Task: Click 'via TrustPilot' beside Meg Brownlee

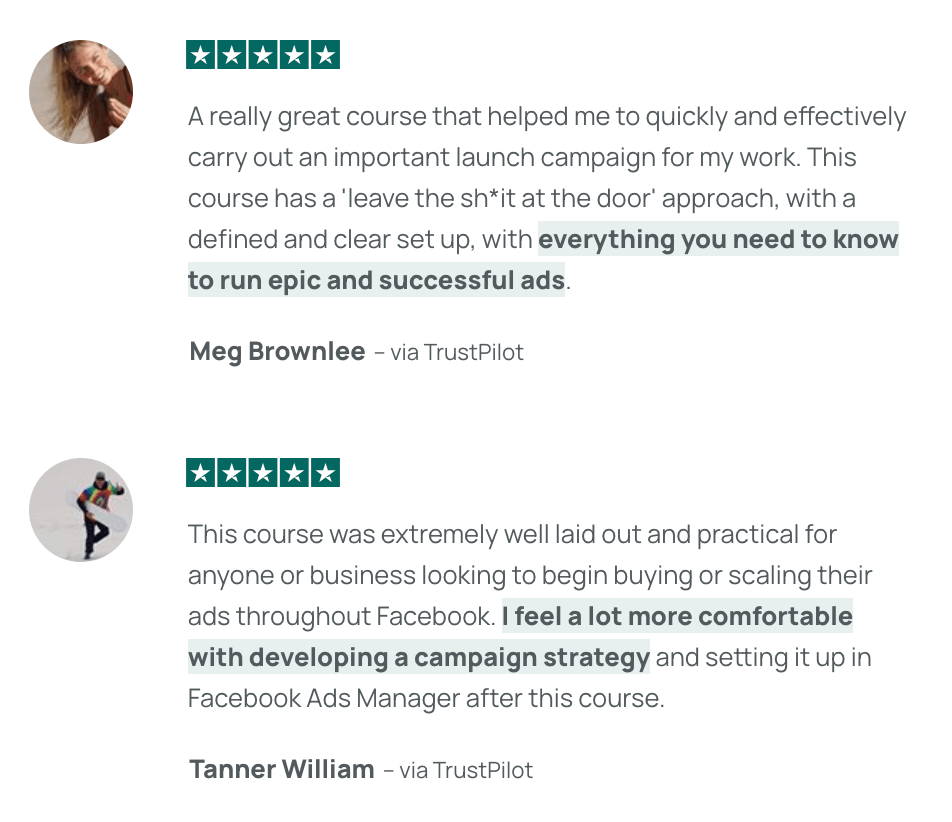Action: click(457, 352)
